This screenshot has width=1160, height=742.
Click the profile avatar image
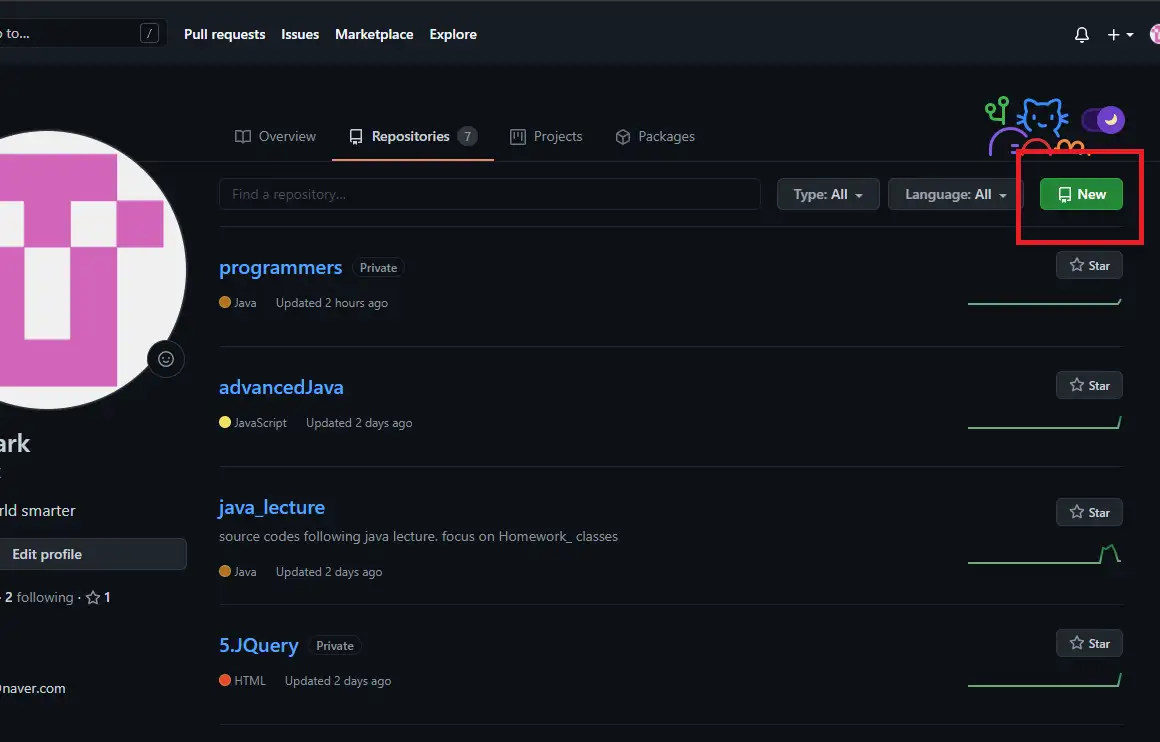(x=47, y=270)
